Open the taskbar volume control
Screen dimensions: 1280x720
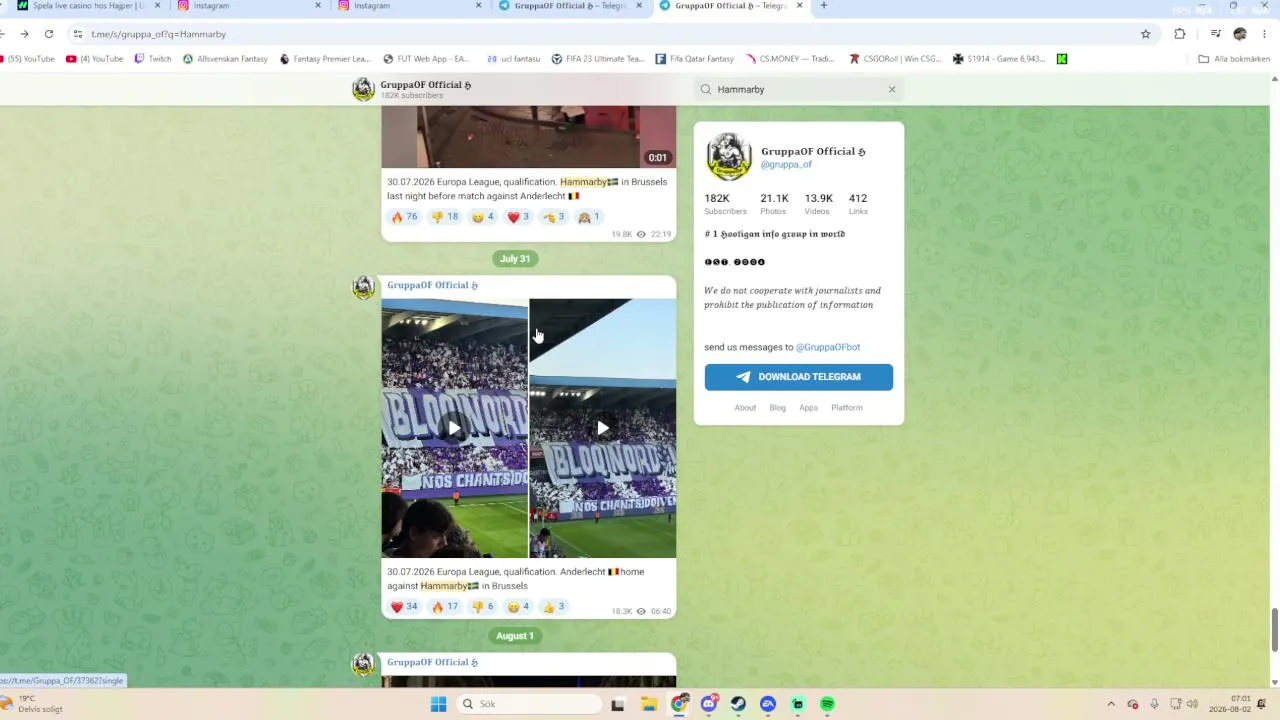coord(1191,704)
